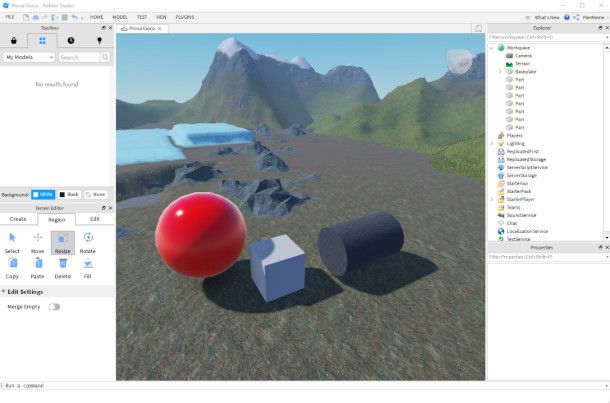Click the Undo arrow icon

click(x=74, y=17)
